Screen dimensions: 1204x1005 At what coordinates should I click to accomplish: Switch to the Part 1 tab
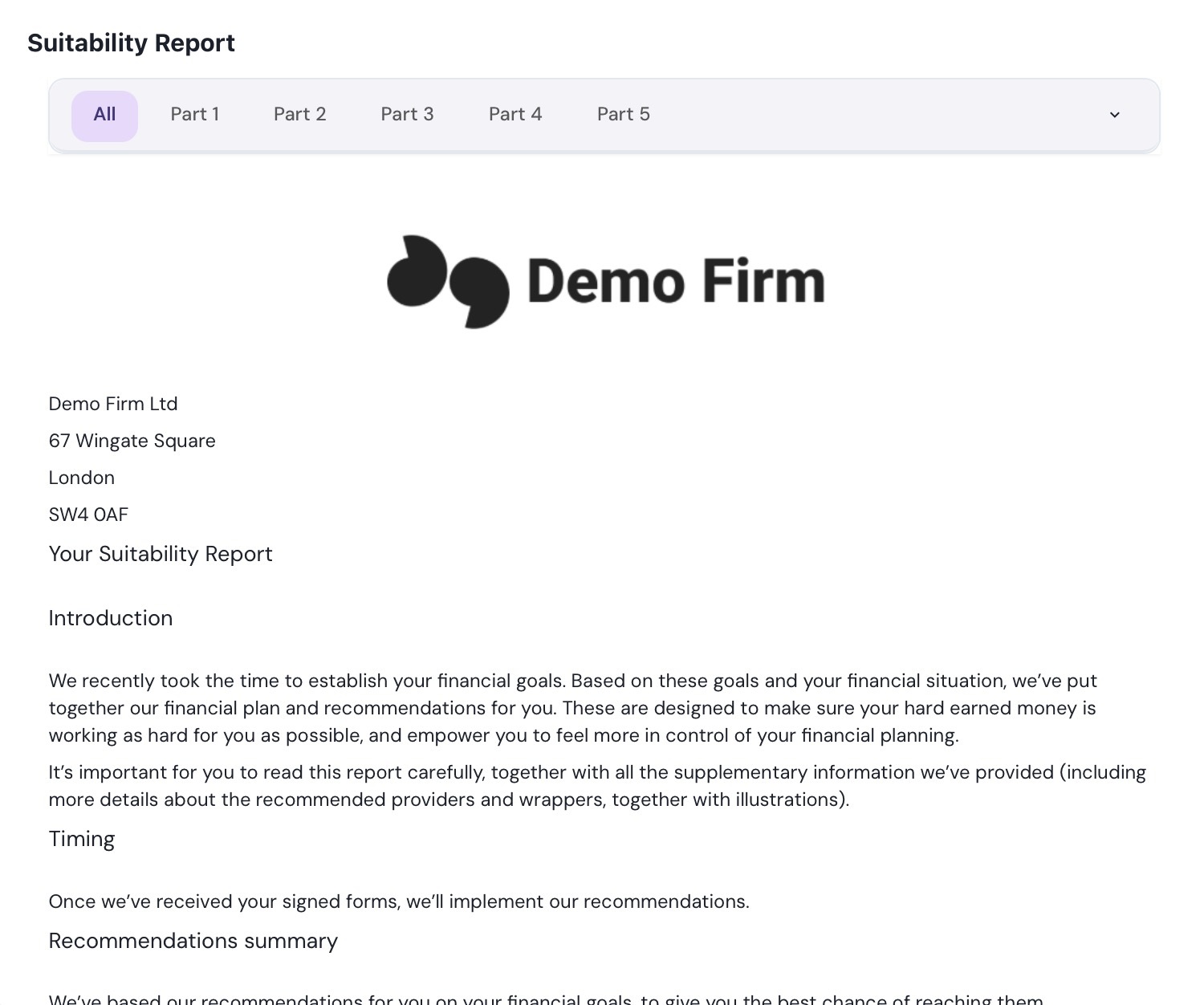coord(194,115)
